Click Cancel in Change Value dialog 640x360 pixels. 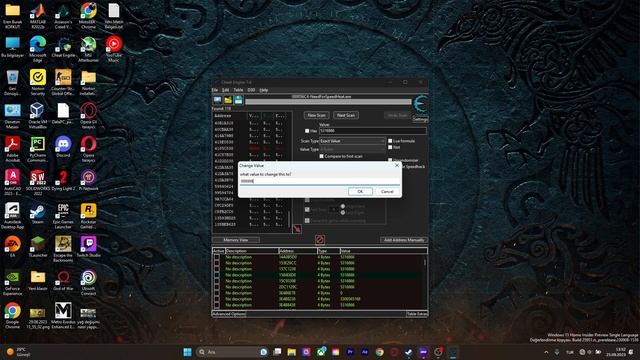pyautogui.click(x=387, y=191)
